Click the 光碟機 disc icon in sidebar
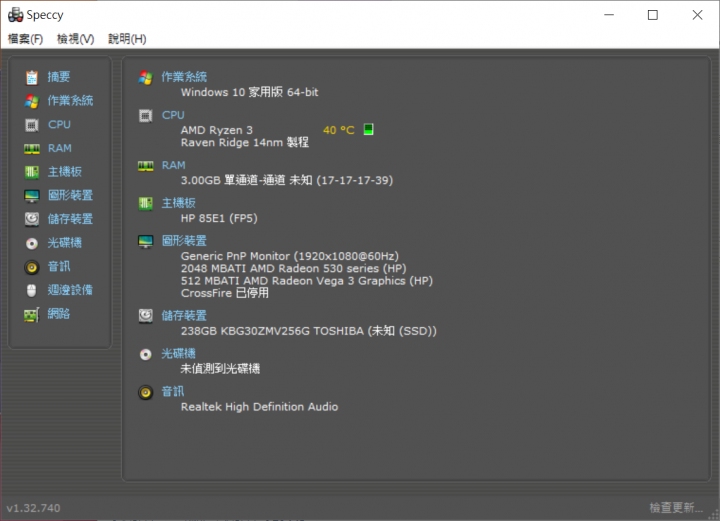Screen dimensions: 720x521 click(x=32, y=243)
